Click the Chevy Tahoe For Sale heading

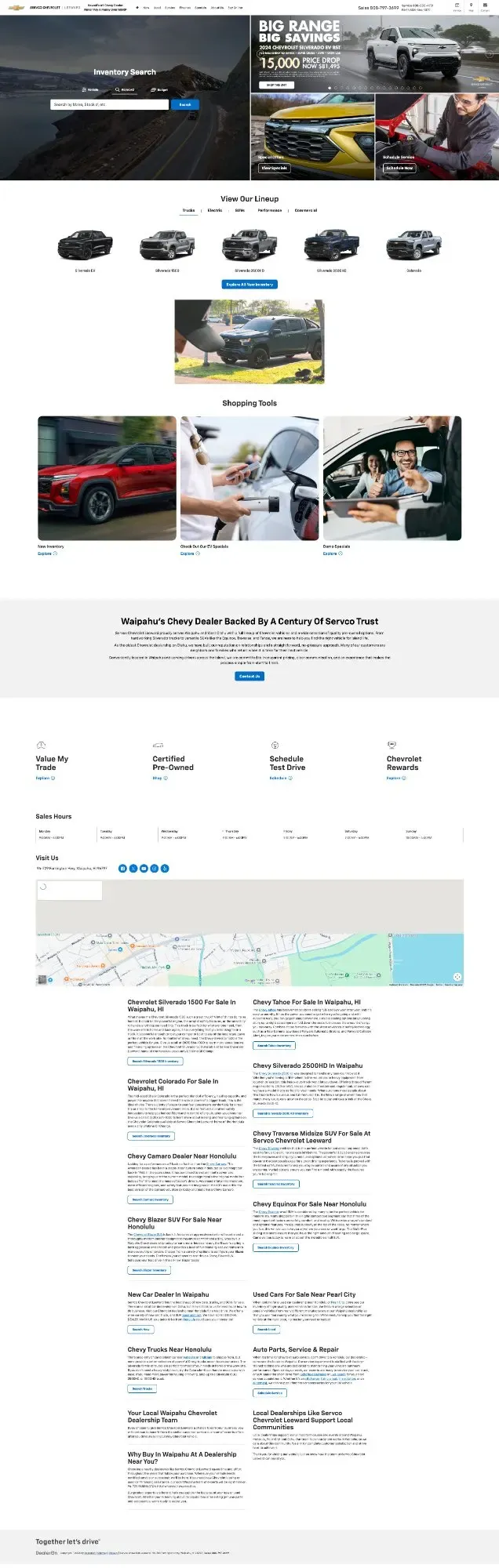click(307, 1002)
